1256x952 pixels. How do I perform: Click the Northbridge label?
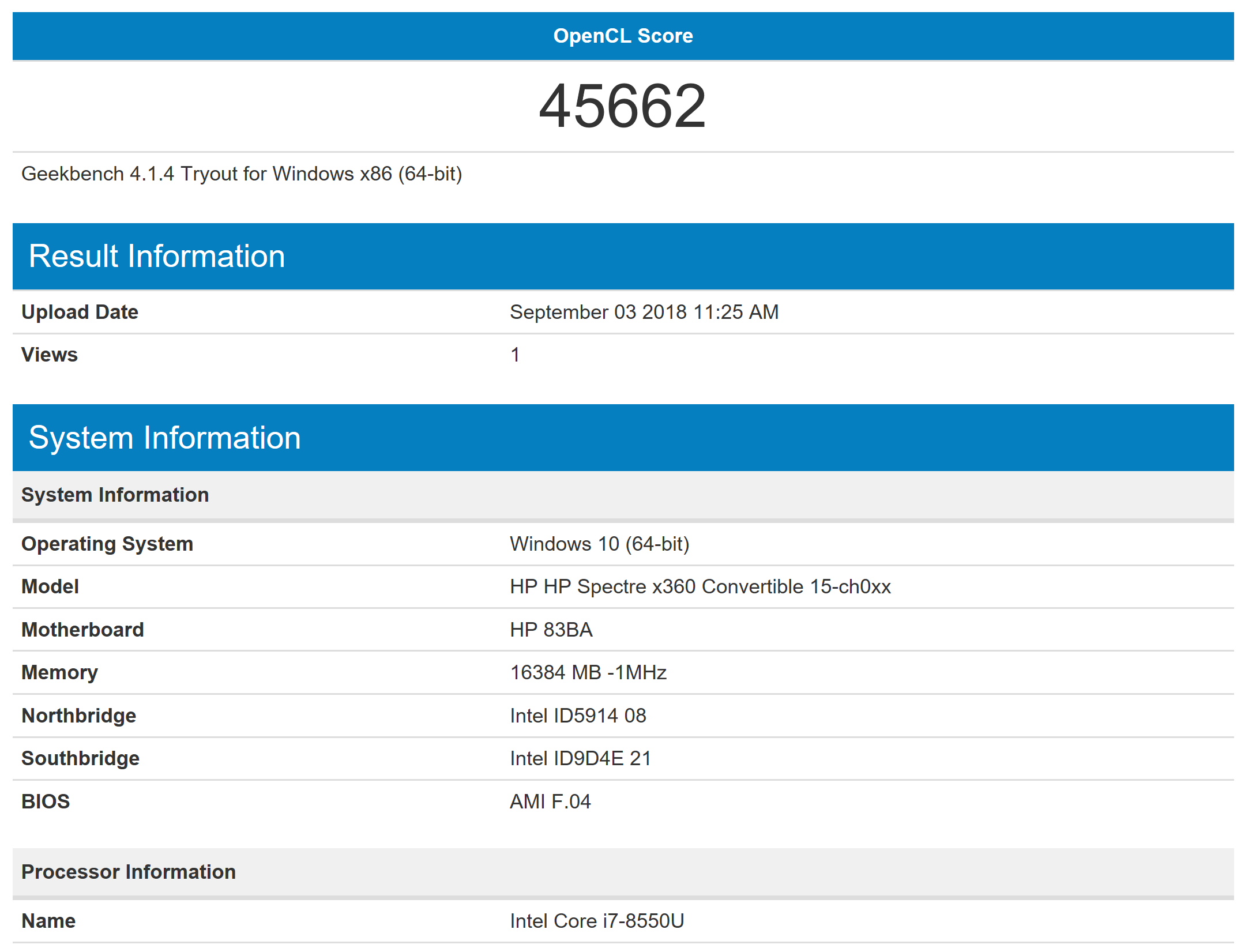click(x=79, y=716)
